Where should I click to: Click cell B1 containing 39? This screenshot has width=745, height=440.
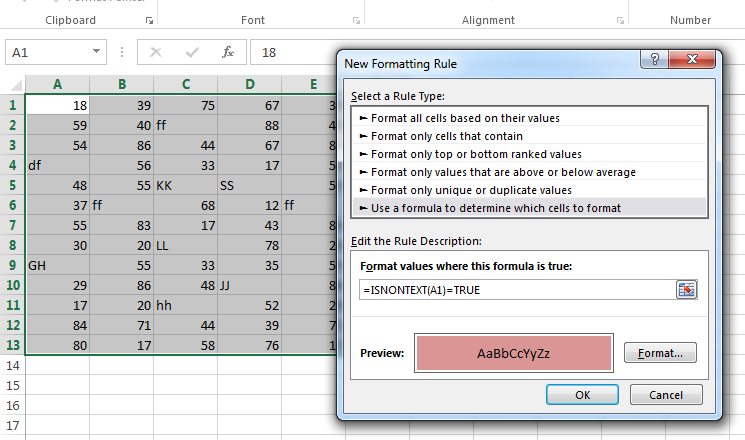pyautogui.click(x=122, y=105)
